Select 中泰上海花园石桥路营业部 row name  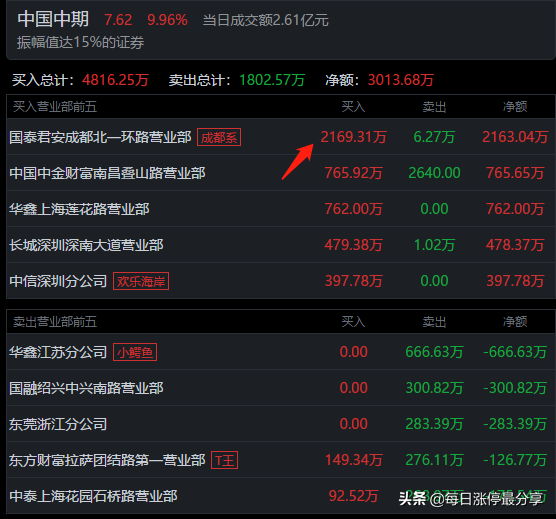(x=94, y=496)
